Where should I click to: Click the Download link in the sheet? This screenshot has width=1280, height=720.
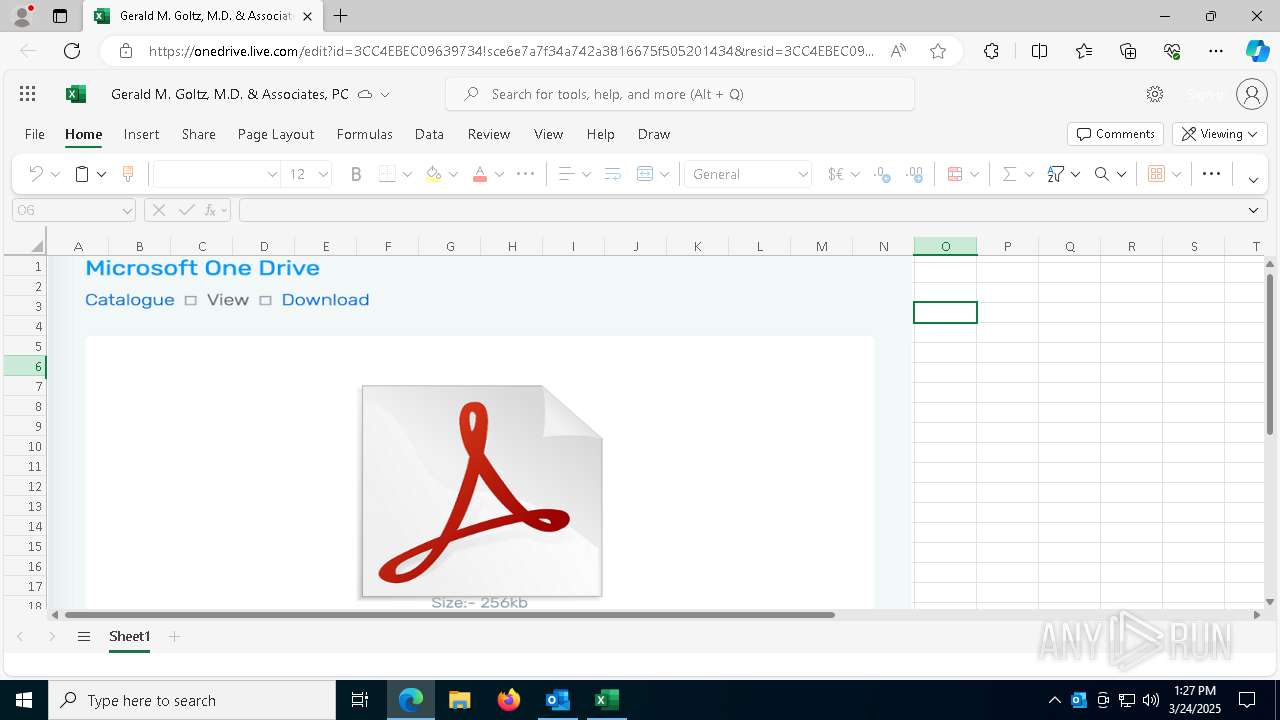point(325,300)
